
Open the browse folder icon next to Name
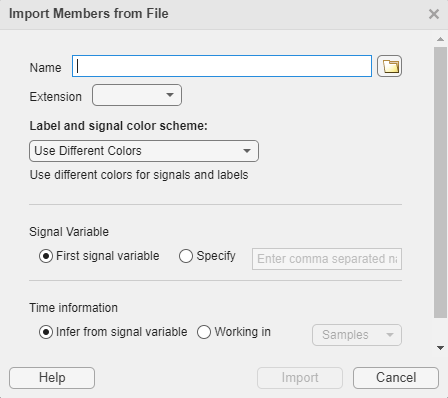(x=389, y=66)
